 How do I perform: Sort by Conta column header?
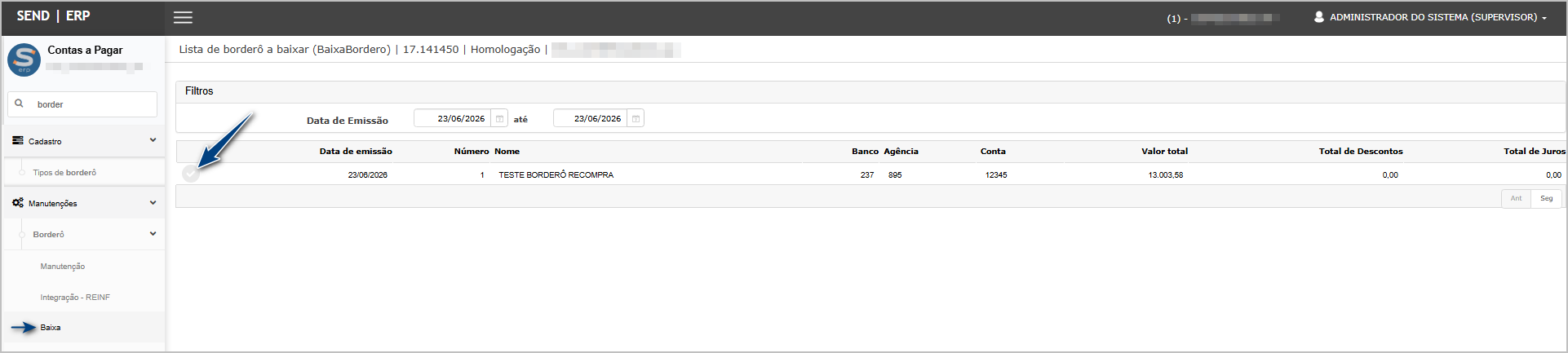(x=993, y=152)
